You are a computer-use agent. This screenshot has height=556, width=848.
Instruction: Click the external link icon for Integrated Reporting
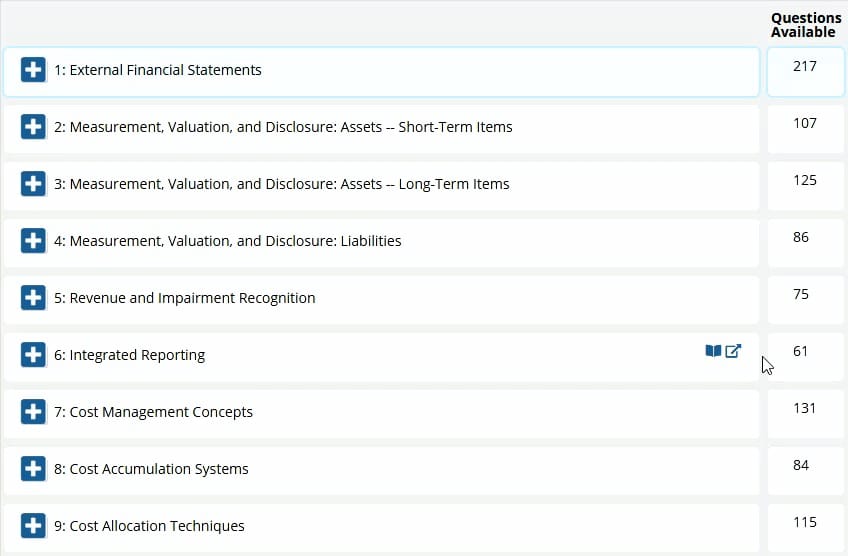click(x=733, y=351)
